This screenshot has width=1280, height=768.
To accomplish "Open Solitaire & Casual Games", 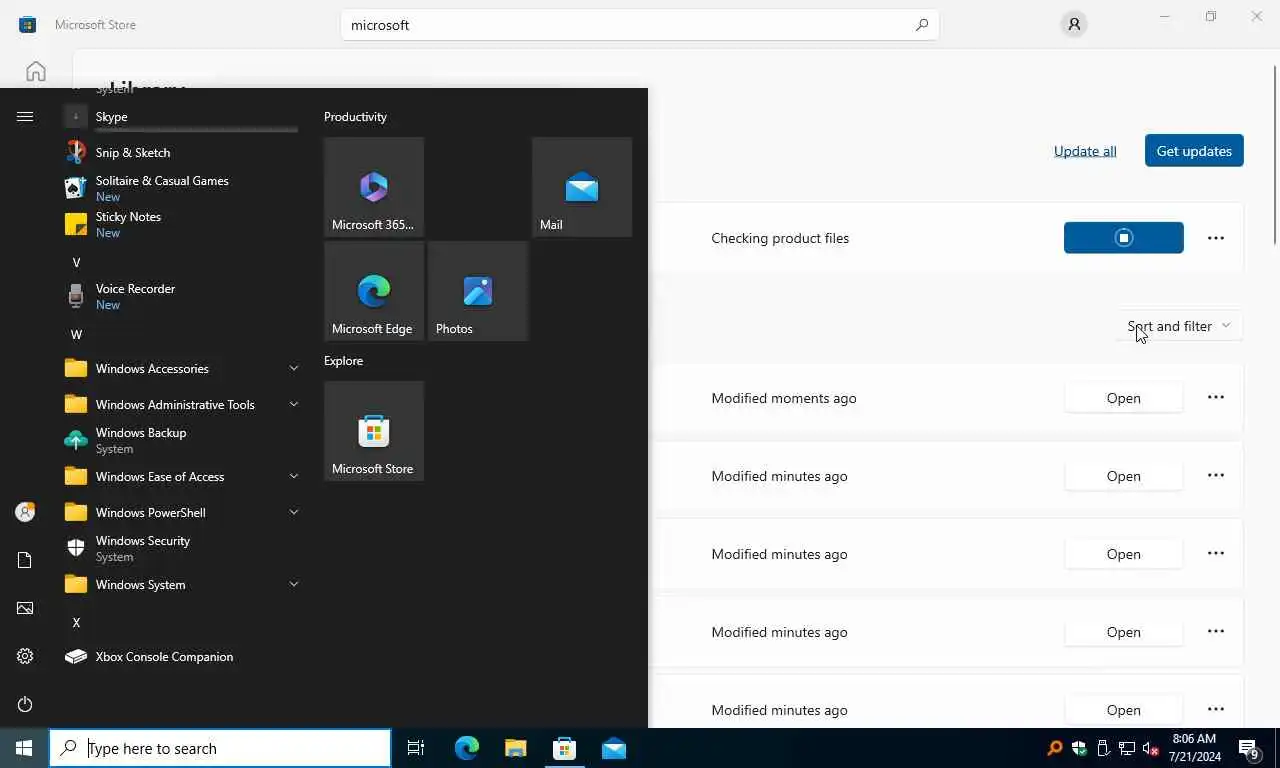I will point(180,188).
